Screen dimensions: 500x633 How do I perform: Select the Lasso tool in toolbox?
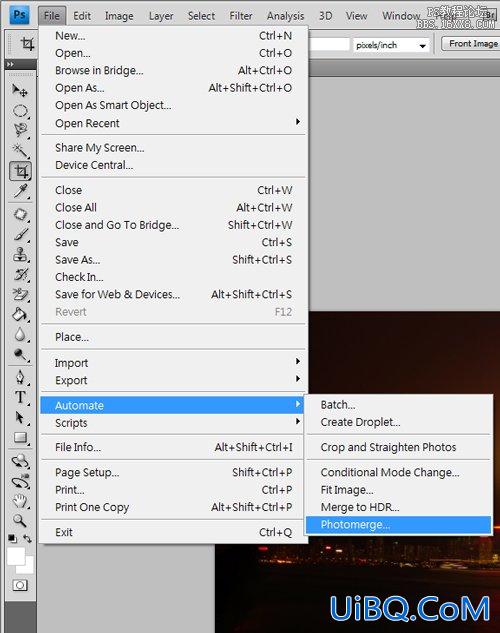20,130
